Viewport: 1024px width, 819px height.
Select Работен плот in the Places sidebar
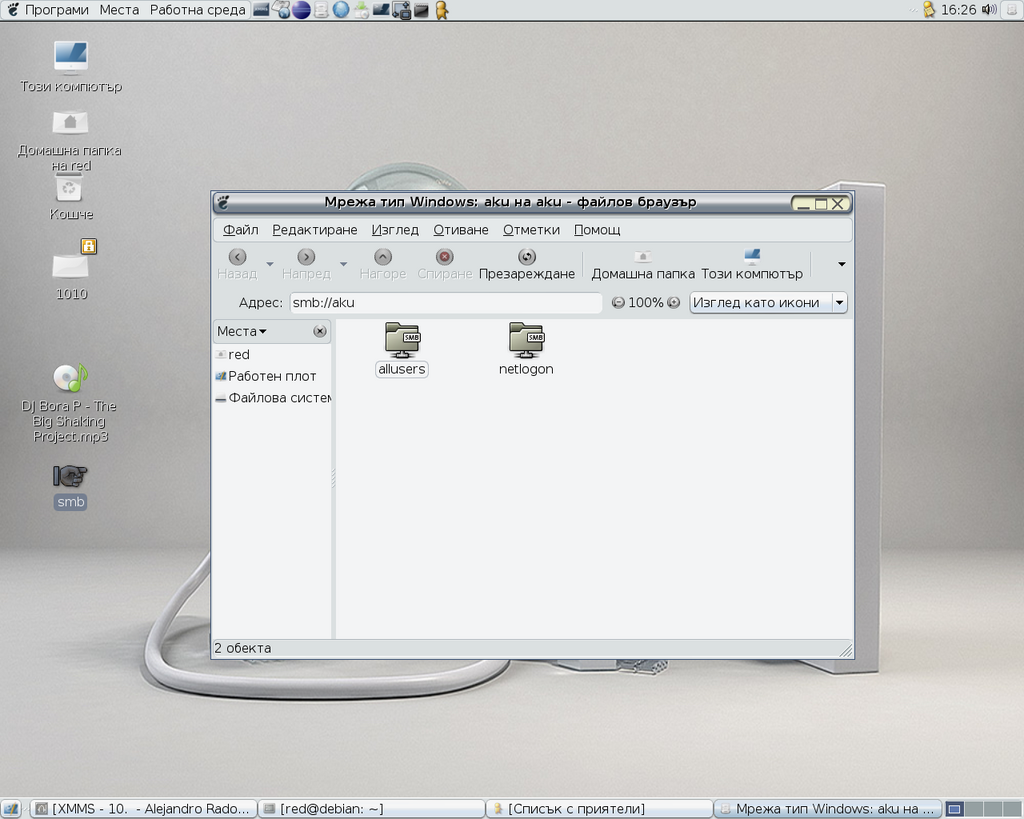(x=271, y=376)
